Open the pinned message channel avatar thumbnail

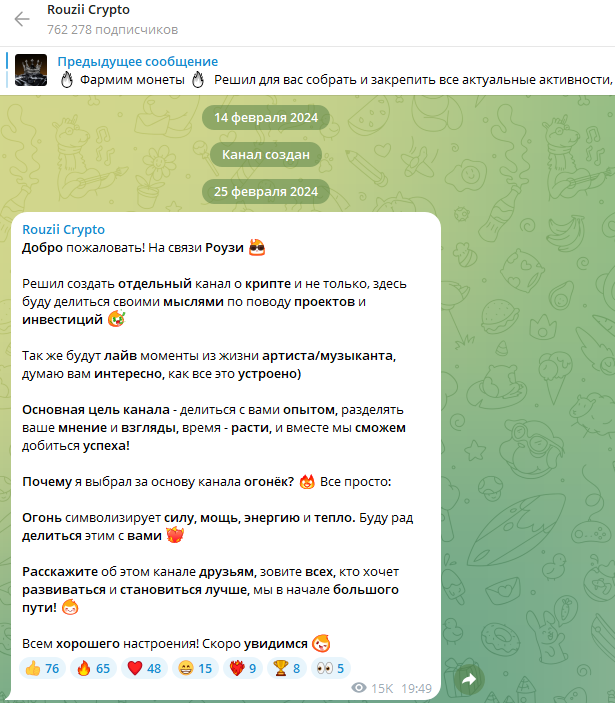pos(31,70)
